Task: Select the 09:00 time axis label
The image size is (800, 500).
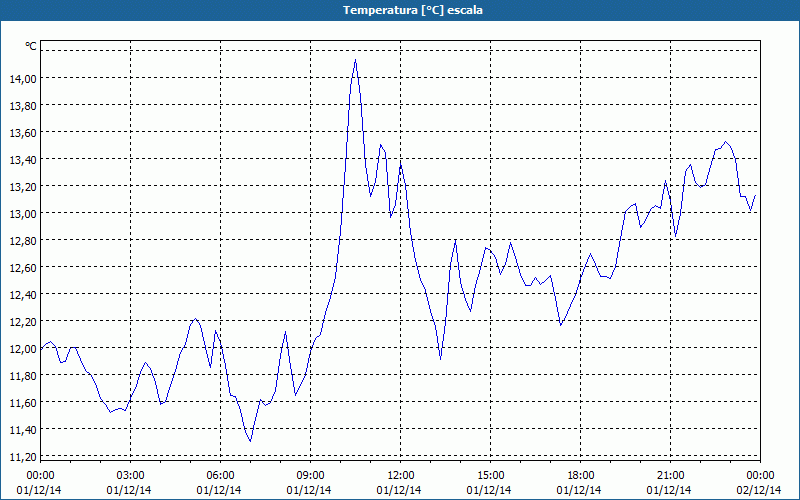Action: click(310, 476)
